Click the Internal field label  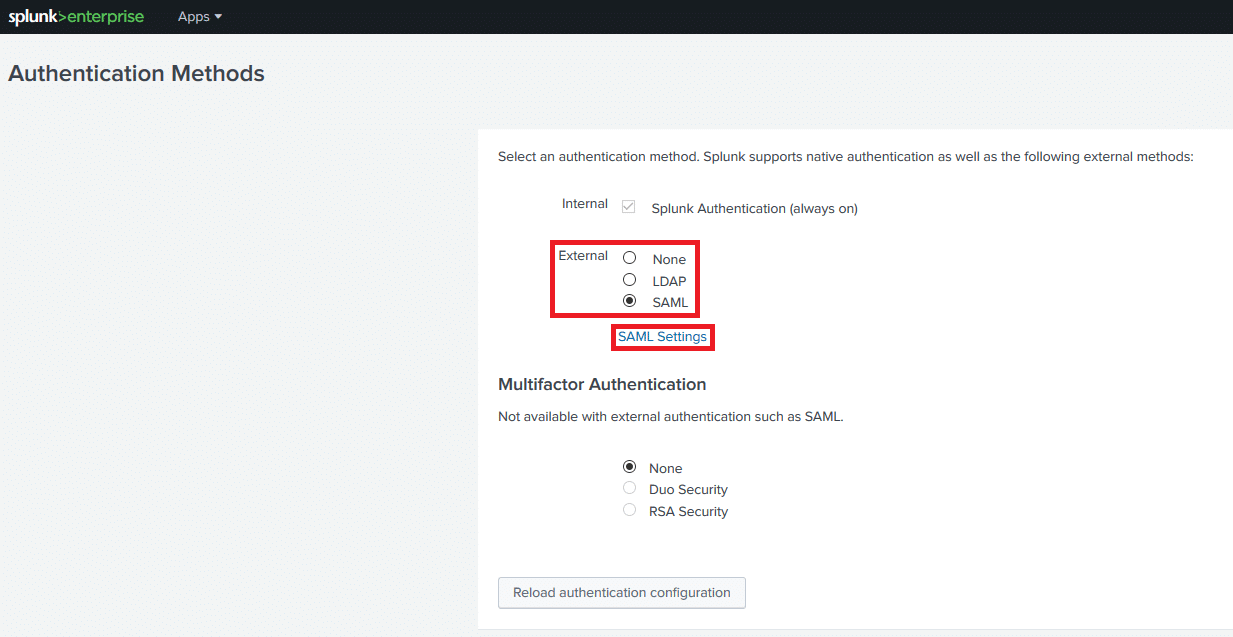(x=584, y=204)
